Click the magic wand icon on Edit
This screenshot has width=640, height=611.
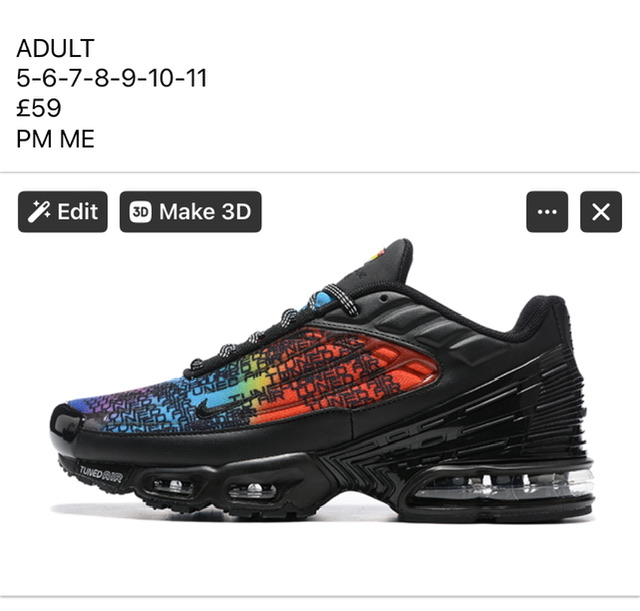point(39,211)
